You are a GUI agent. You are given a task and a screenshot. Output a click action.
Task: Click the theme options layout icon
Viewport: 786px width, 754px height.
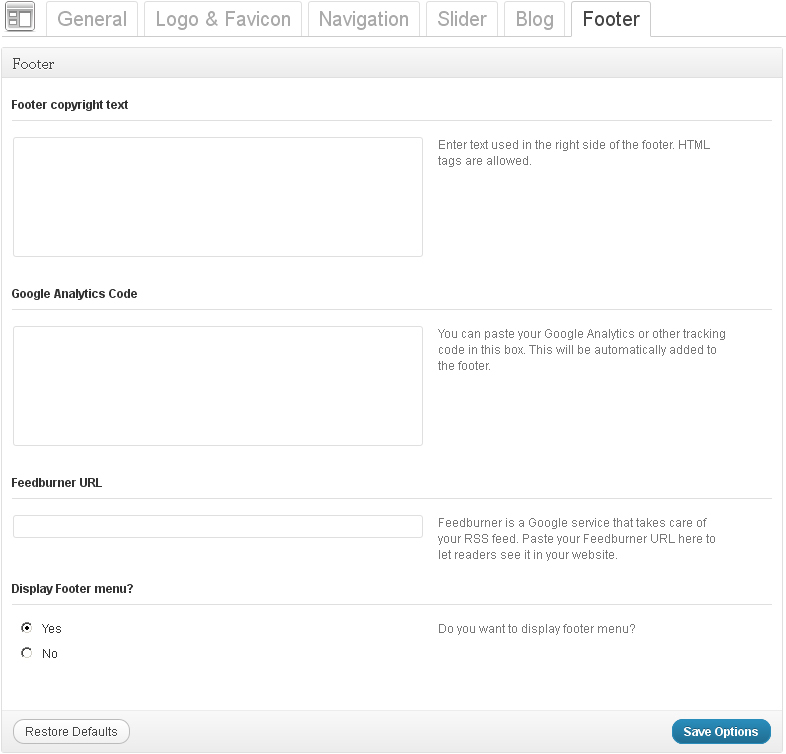[20, 18]
